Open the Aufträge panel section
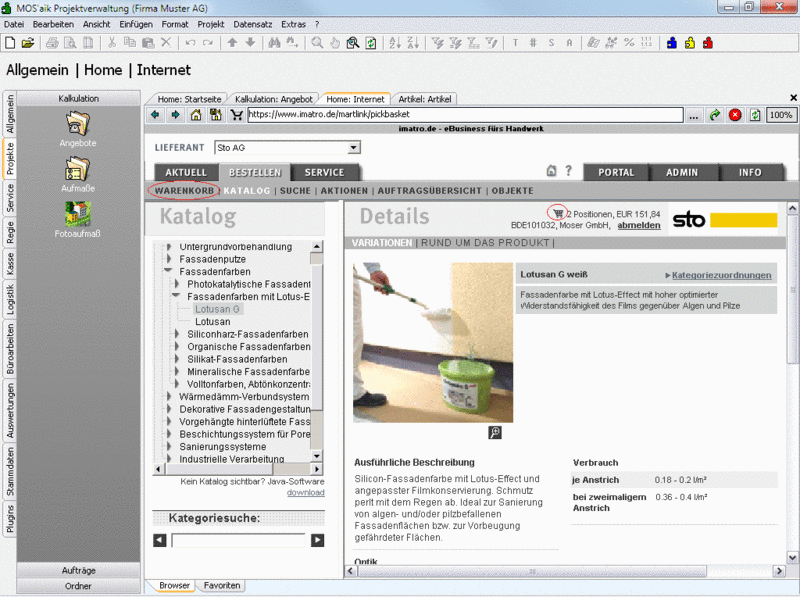The height and width of the screenshot is (597, 800). 79,570
